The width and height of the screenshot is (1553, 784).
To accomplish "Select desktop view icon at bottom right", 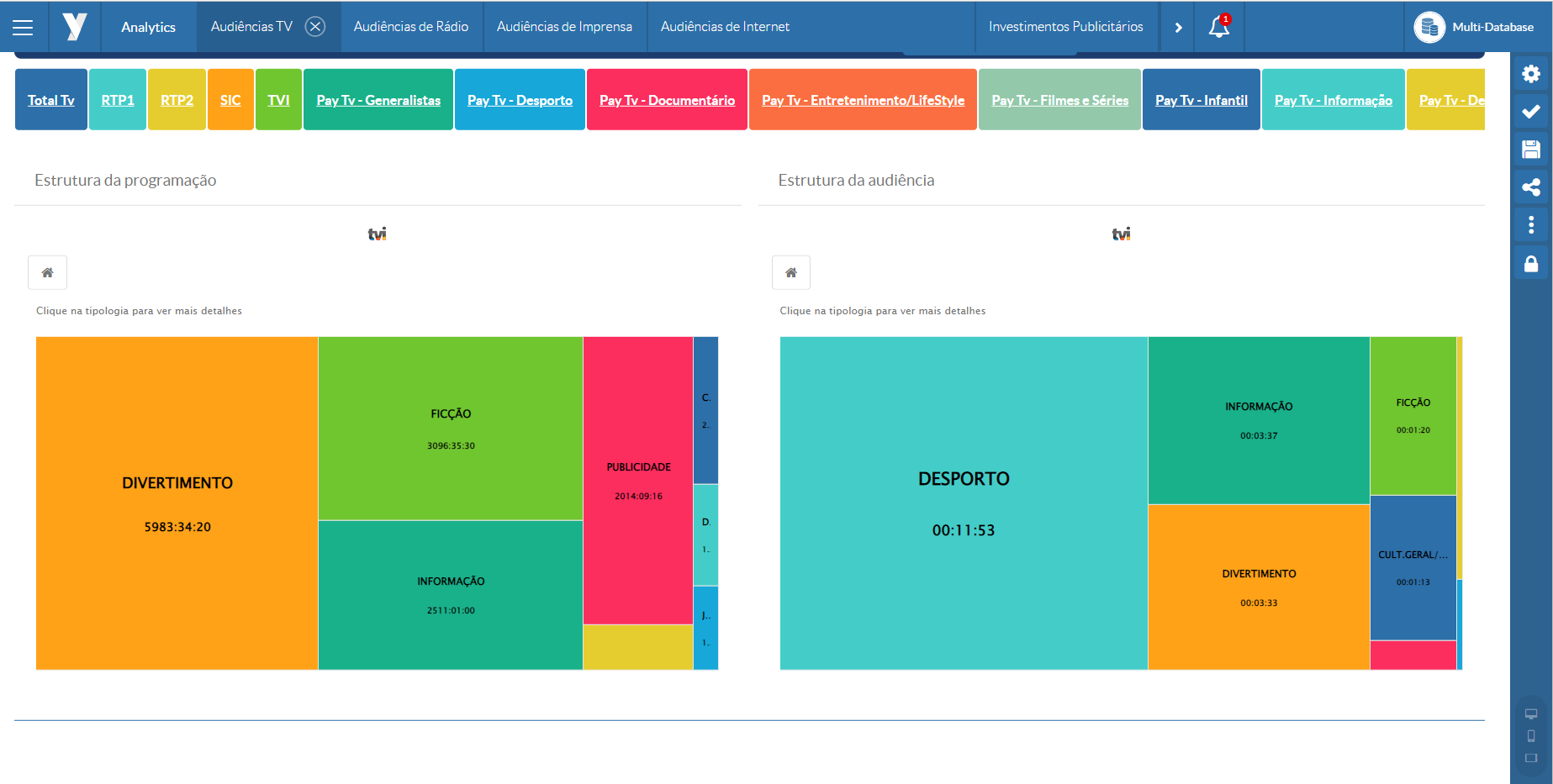I will pos(1530,714).
